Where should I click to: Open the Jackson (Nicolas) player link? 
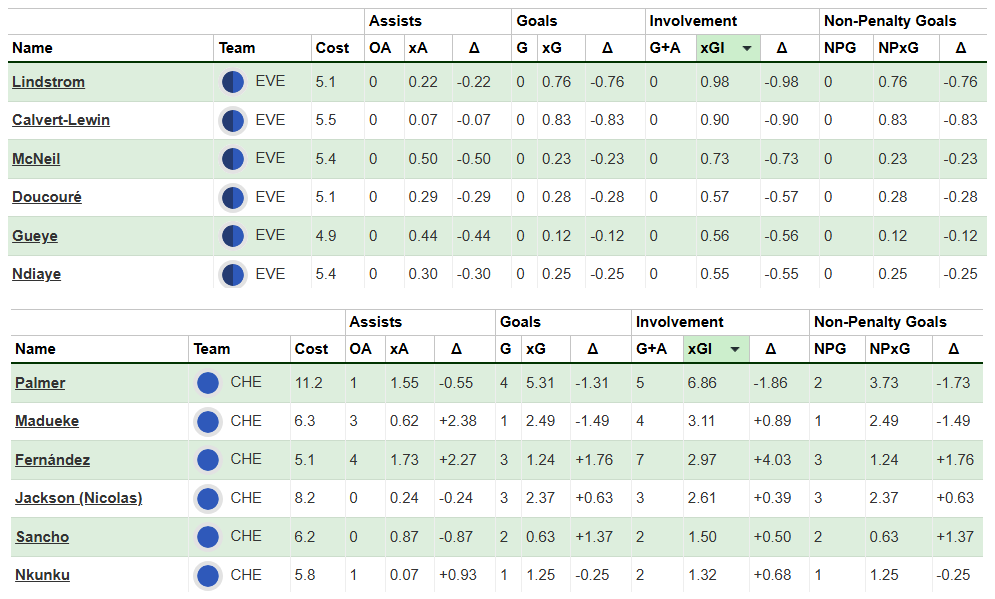78,498
